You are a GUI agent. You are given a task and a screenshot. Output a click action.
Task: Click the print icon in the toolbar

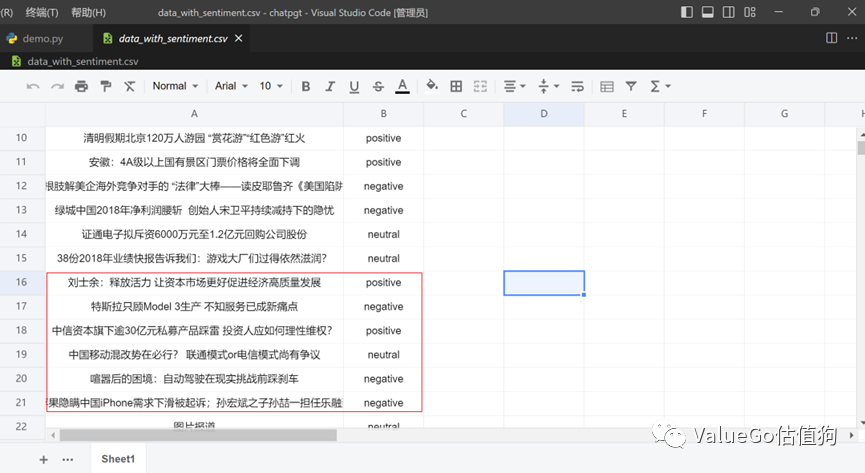(81, 87)
